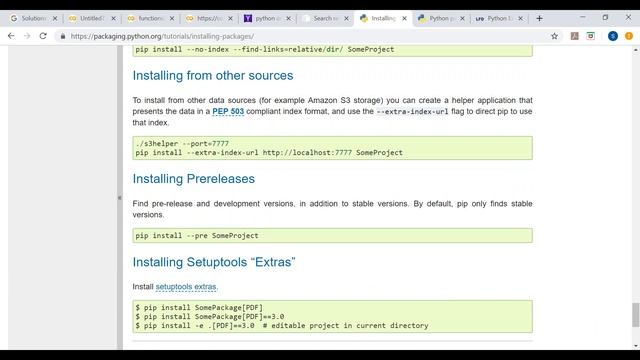
Task: Click the 'pip install SomePackage[PDF]==3.0' line
Action: (x=210, y=317)
